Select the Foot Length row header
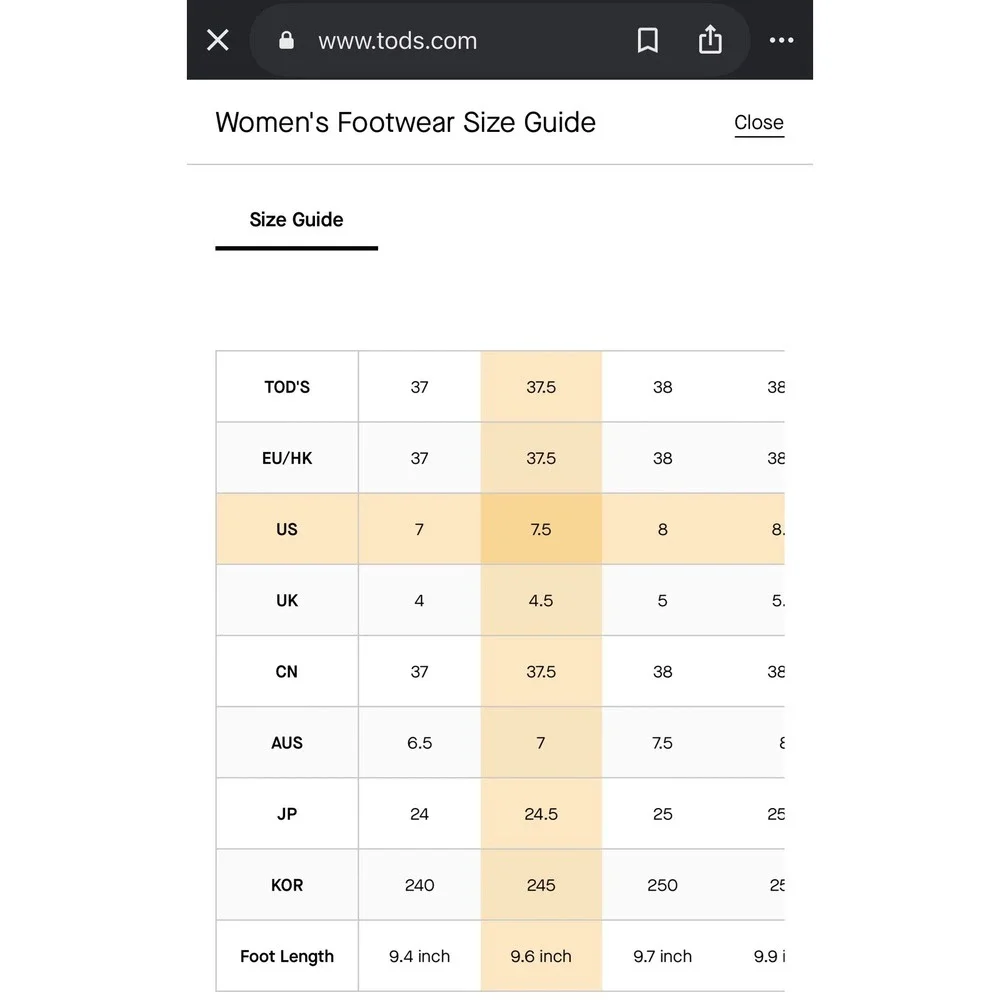The height and width of the screenshot is (1000, 1000). [287, 956]
